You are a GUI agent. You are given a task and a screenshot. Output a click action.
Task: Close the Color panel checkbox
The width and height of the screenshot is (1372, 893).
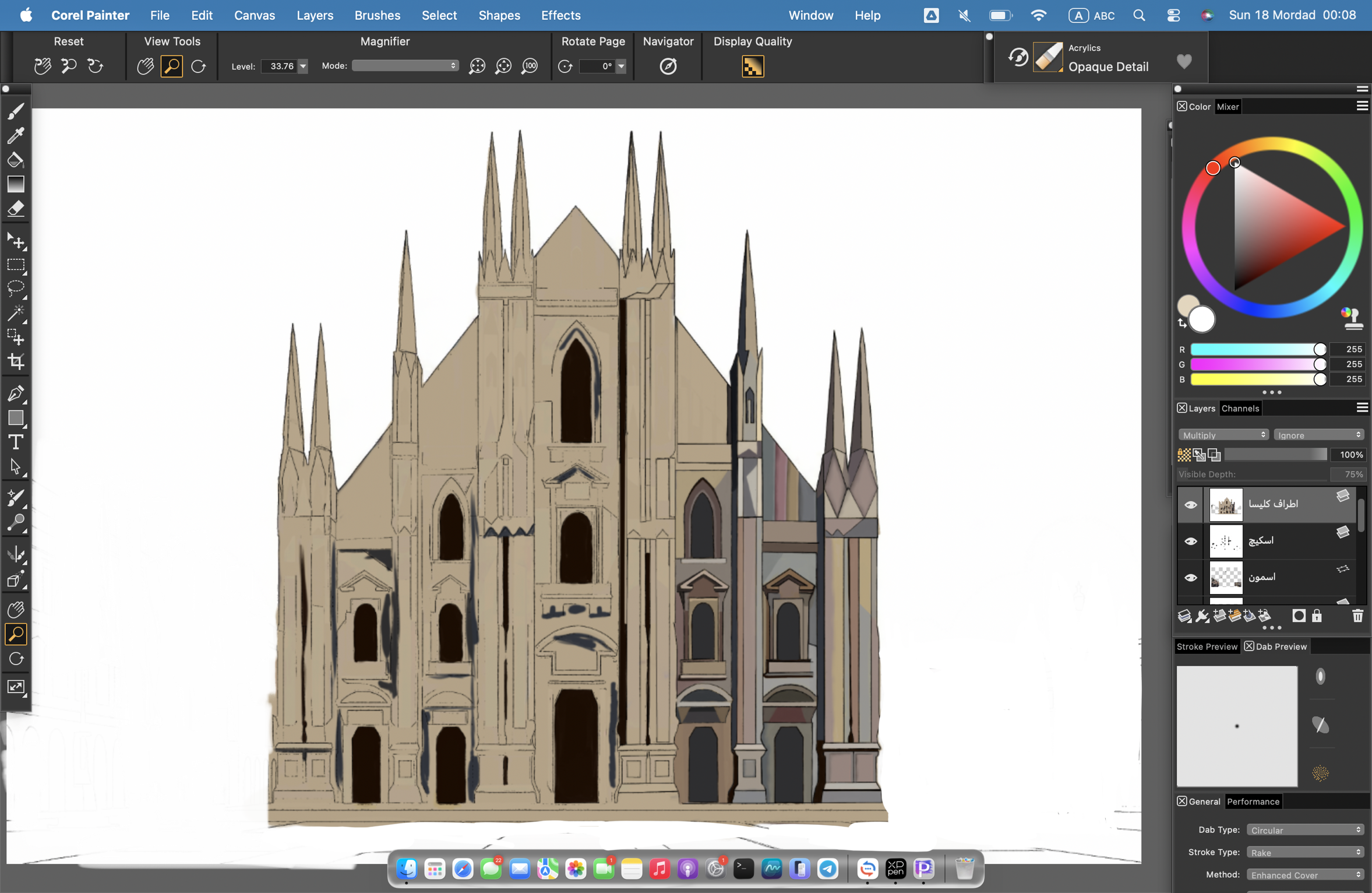[1181, 107]
